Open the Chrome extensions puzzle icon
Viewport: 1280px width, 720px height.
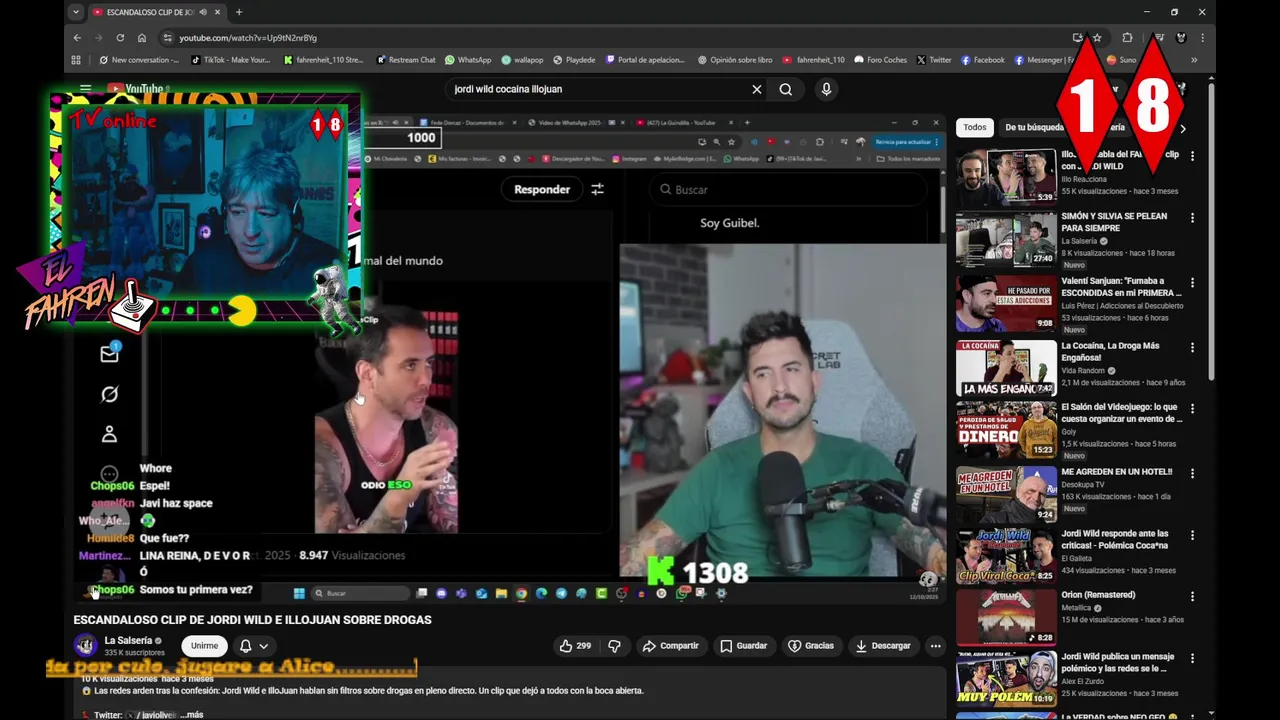1127,38
